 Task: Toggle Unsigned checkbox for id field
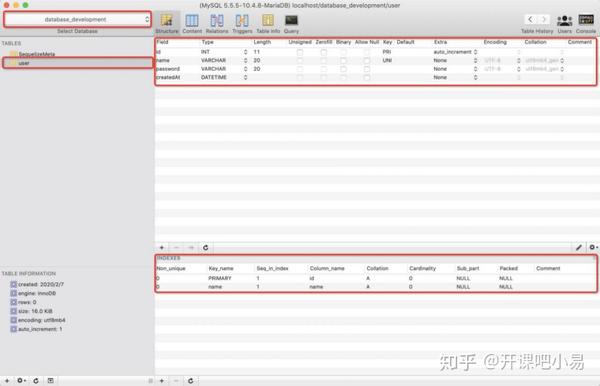coord(300,52)
